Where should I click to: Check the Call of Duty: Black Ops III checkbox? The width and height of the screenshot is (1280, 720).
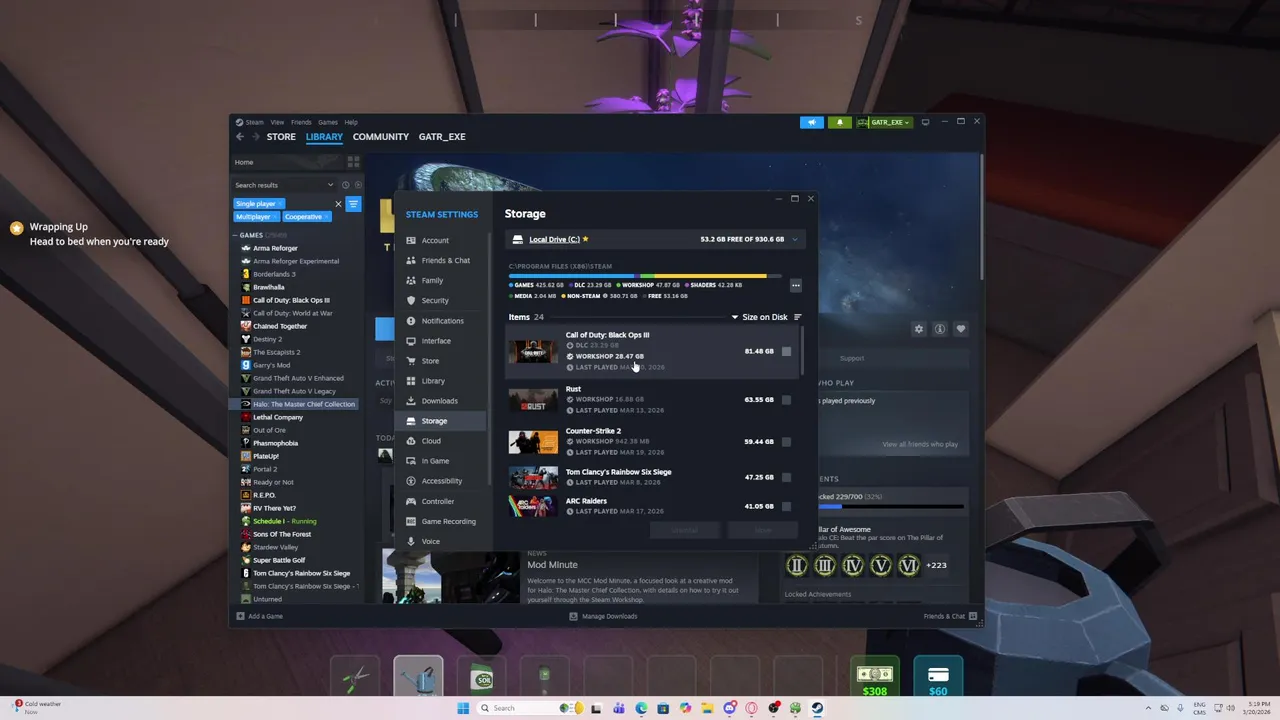coord(786,351)
